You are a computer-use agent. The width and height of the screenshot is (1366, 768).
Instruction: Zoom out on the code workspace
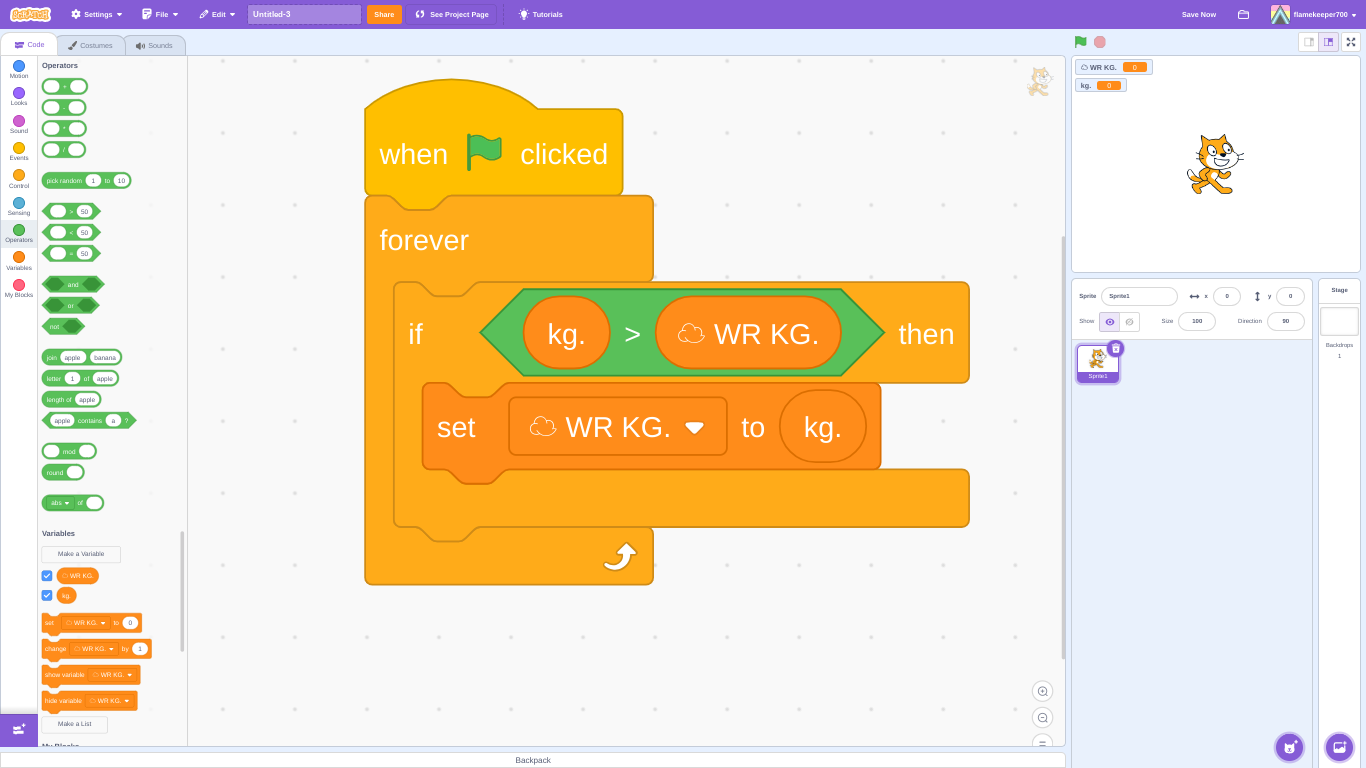[1043, 717]
